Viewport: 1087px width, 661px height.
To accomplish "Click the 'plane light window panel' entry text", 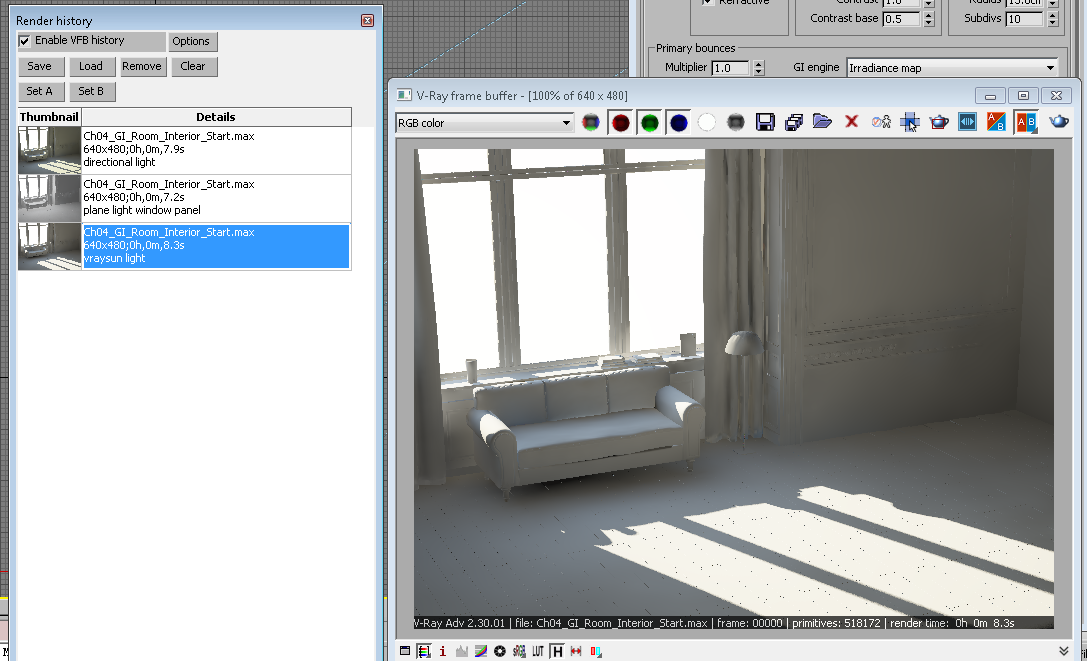I will tap(142, 210).
